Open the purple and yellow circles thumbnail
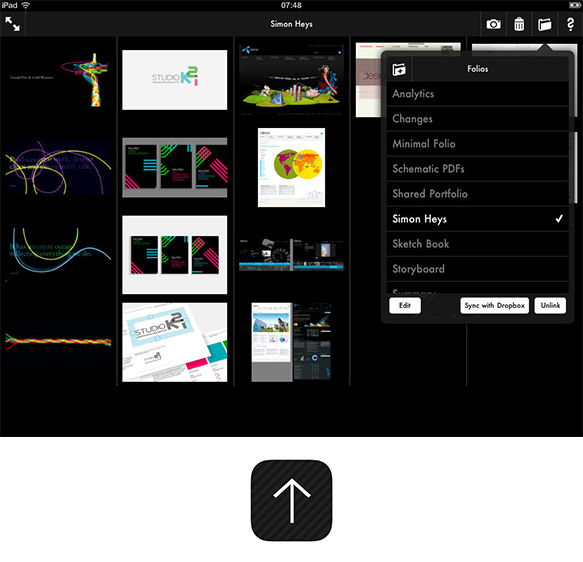This screenshot has height=562, width=583. (x=58, y=167)
